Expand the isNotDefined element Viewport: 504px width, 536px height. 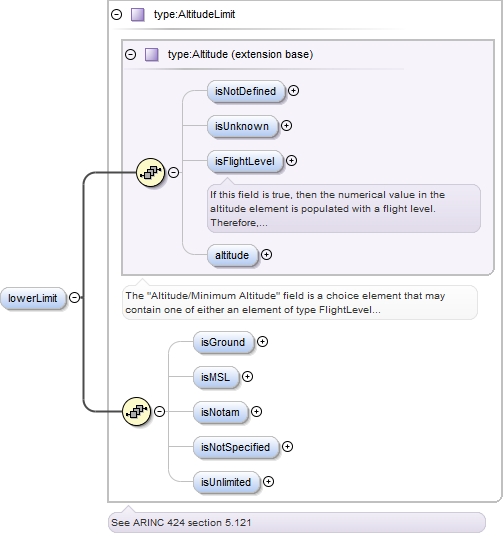click(293, 91)
